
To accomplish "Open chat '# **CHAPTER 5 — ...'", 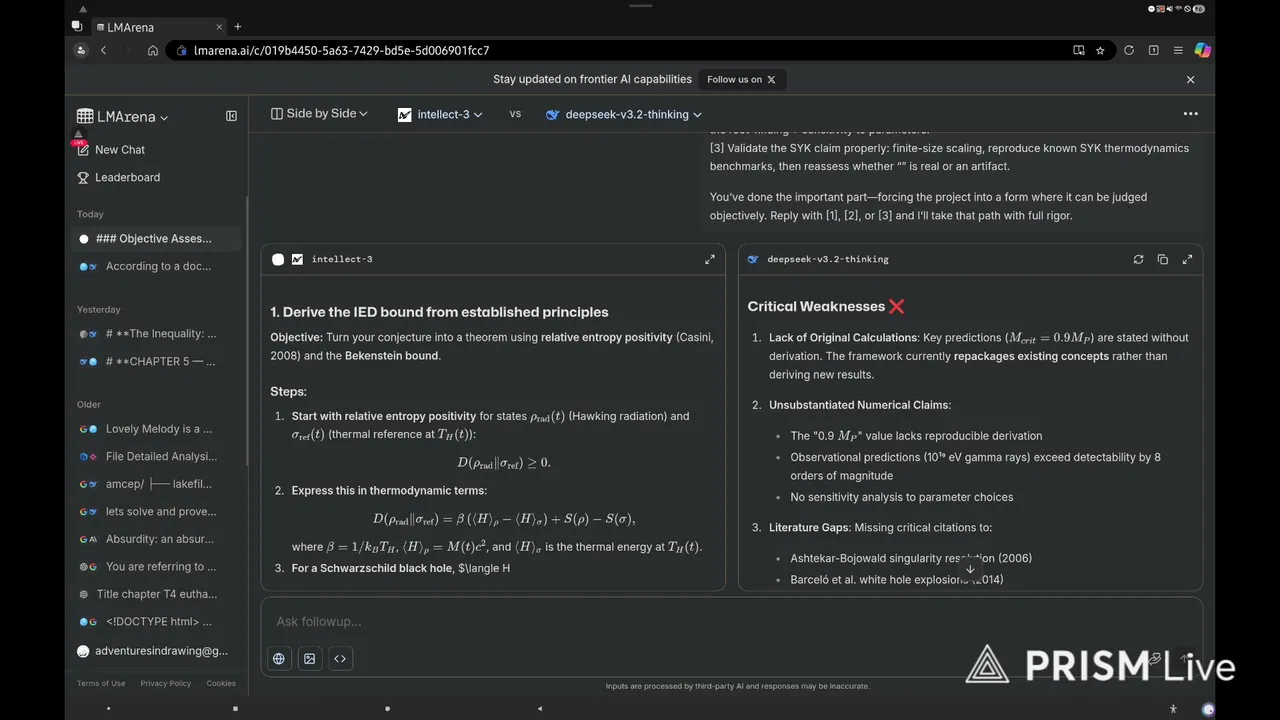I will point(157,361).
